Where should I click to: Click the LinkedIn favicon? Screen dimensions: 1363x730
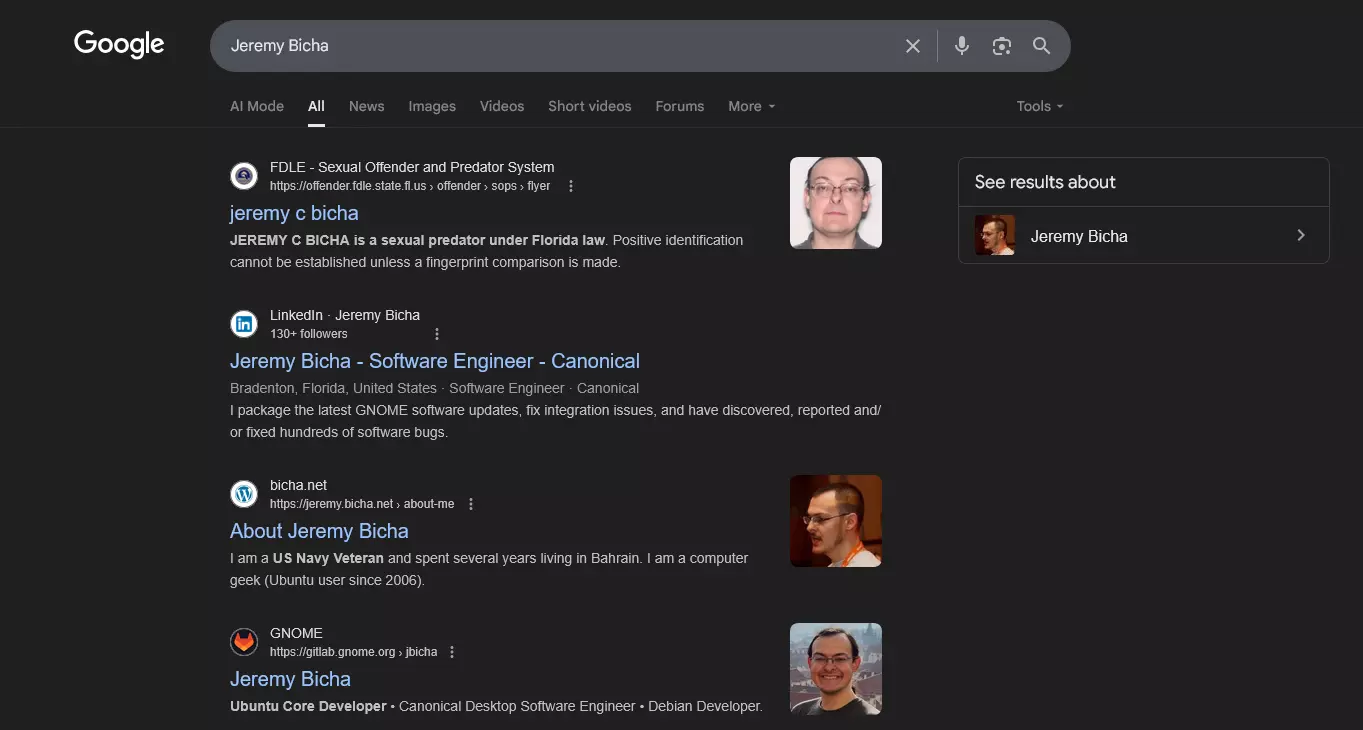[x=244, y=324]
